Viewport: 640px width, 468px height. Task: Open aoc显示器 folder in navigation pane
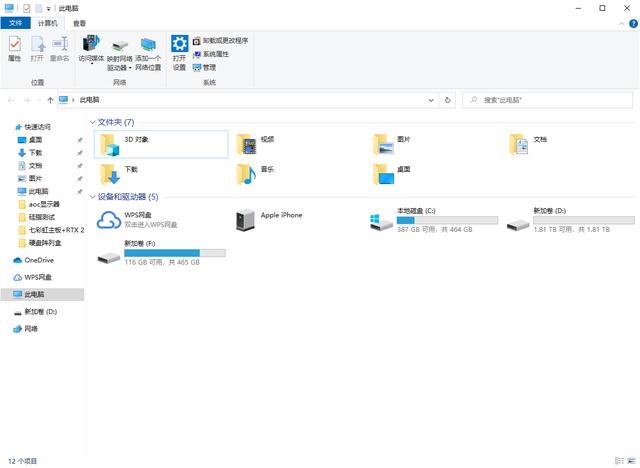click(40, 204)
